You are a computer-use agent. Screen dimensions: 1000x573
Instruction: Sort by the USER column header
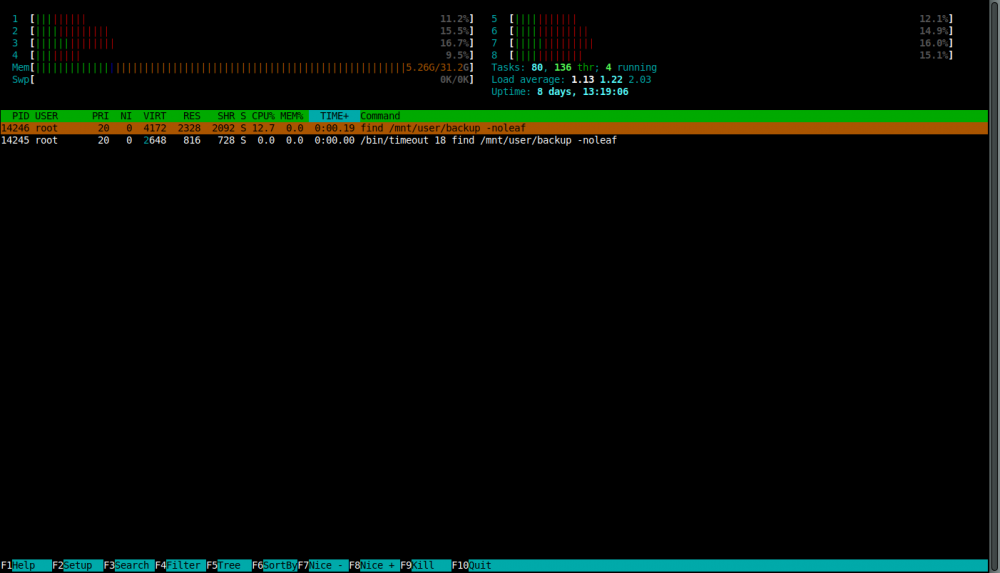47,116
